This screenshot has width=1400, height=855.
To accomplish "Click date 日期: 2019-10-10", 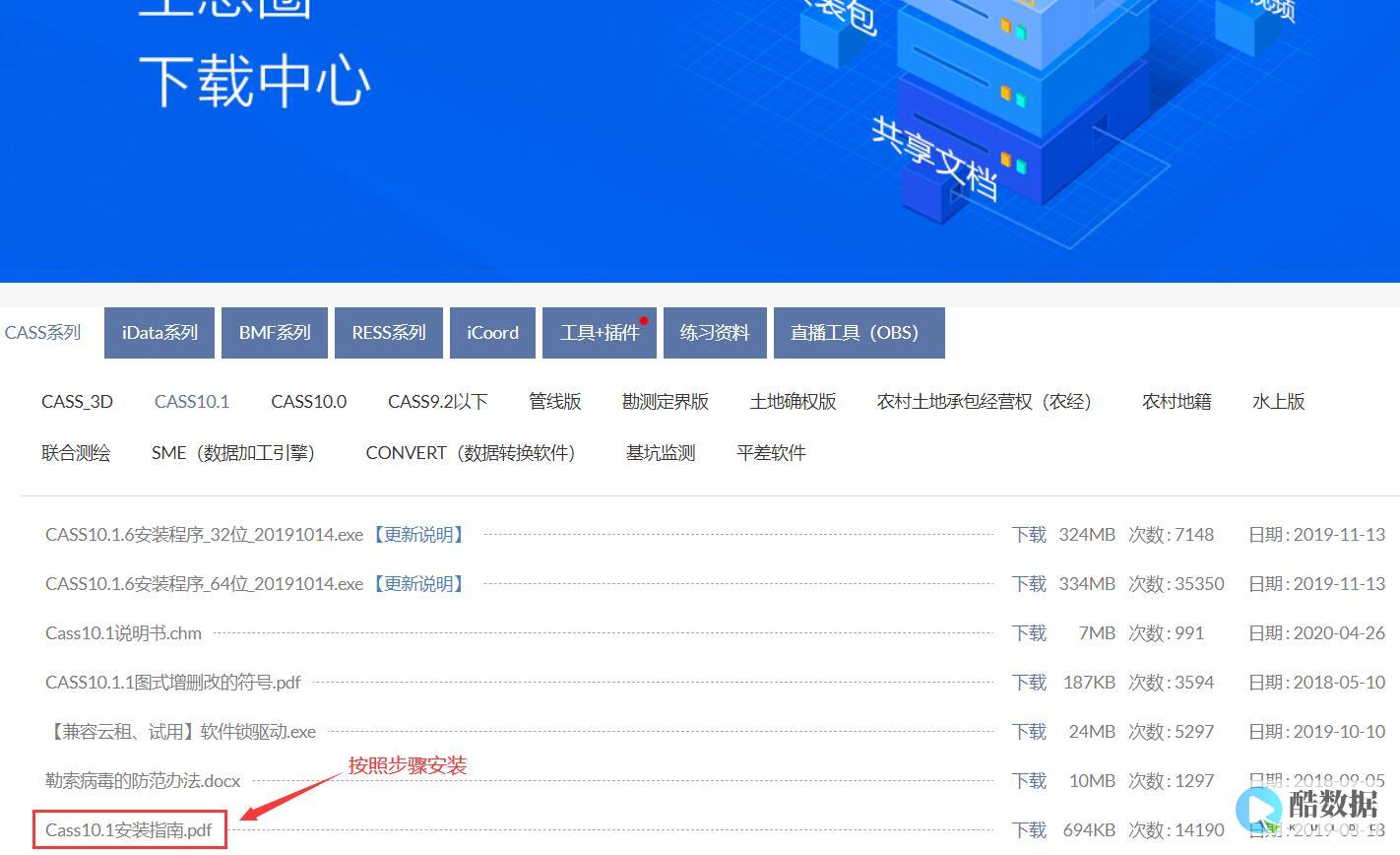I will coord(1316,732).
